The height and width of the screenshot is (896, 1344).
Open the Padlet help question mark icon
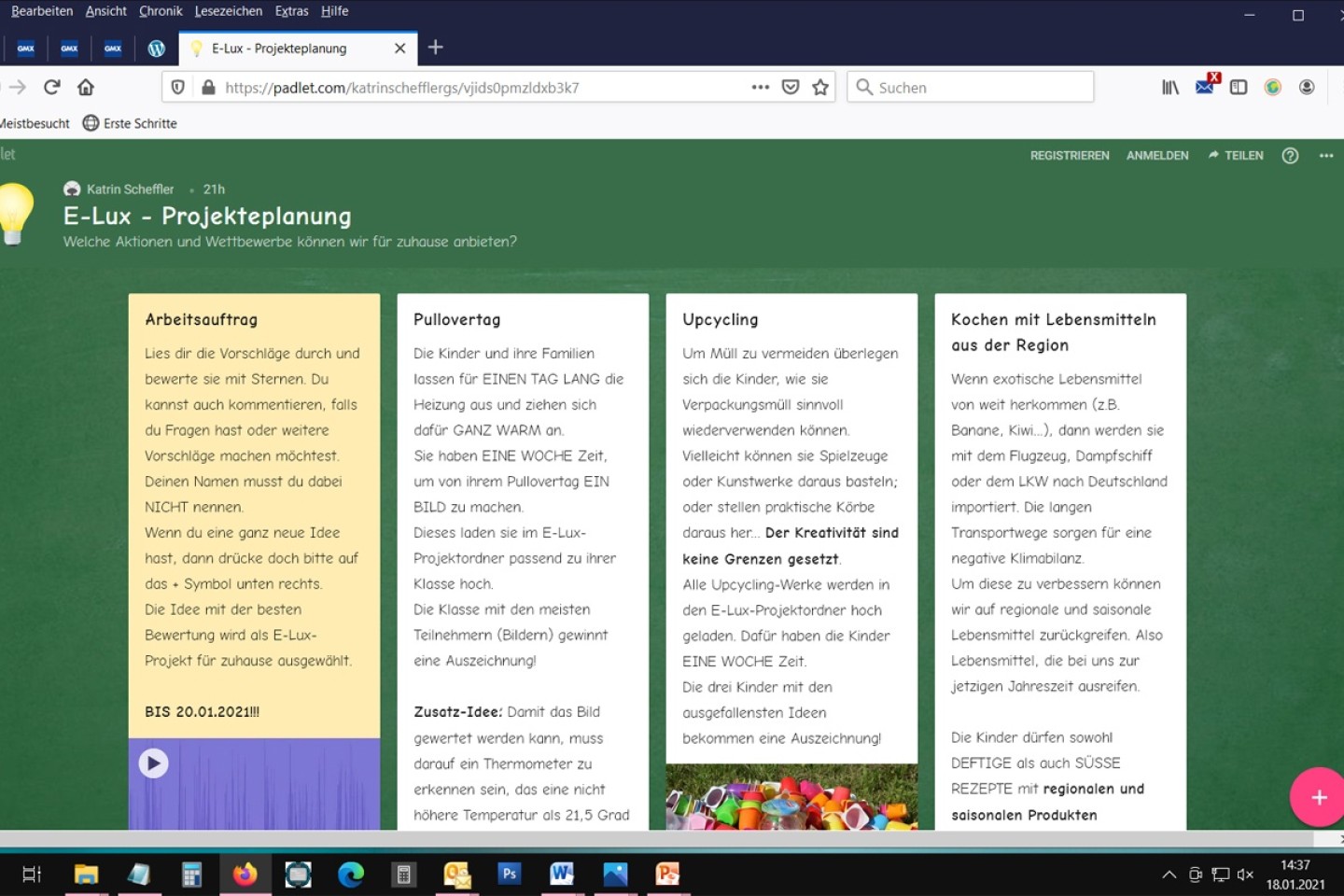[x=1290, y=156]
